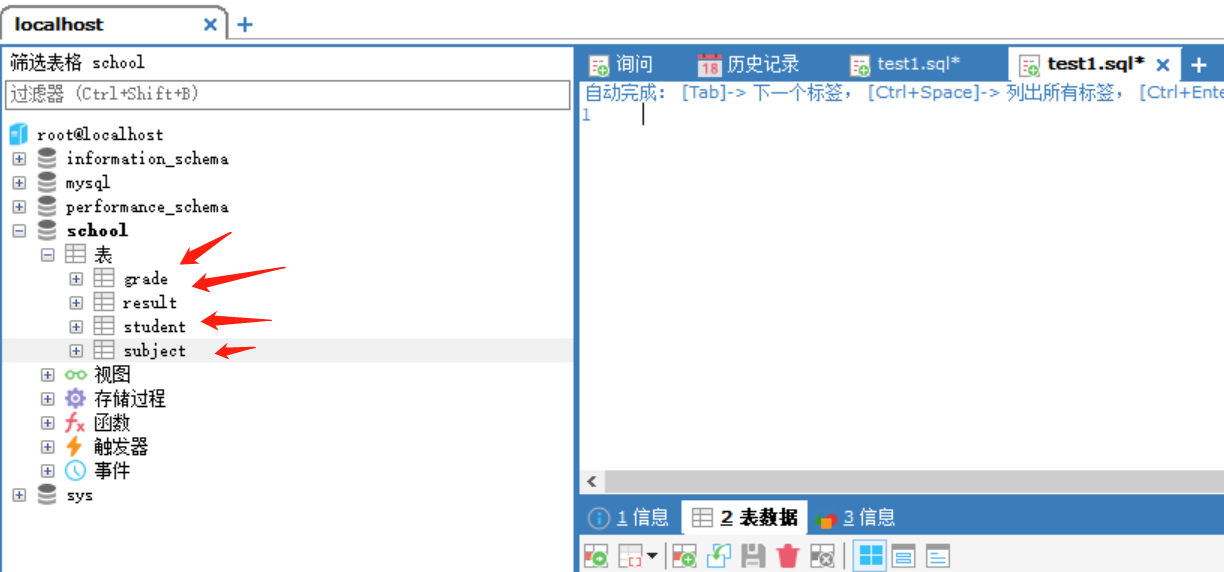Expand the sys database node
Screen dimensions: 1224x572
(x=19, y=495)
